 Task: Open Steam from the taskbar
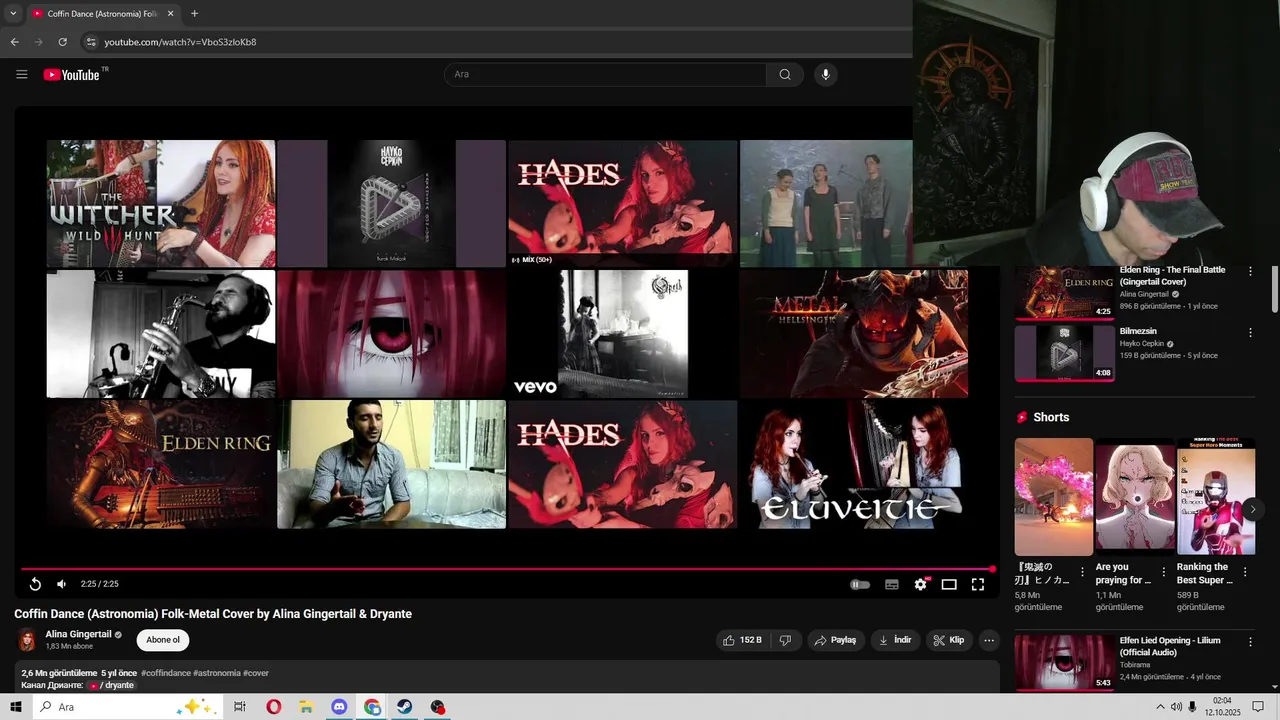(x=405, y=707)
